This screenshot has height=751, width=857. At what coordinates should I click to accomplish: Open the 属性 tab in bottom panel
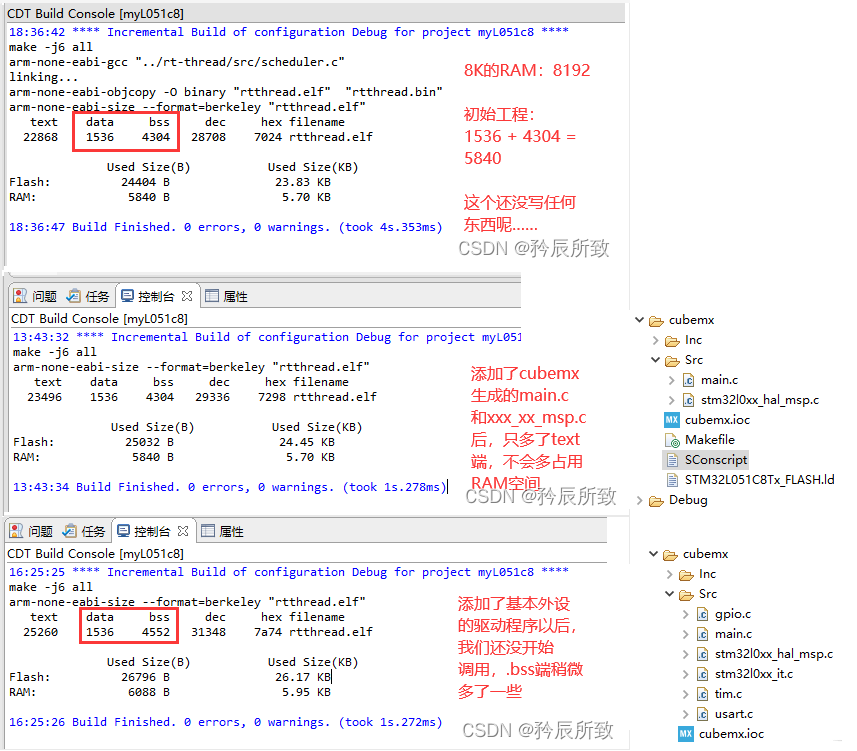tap(222, 531)
